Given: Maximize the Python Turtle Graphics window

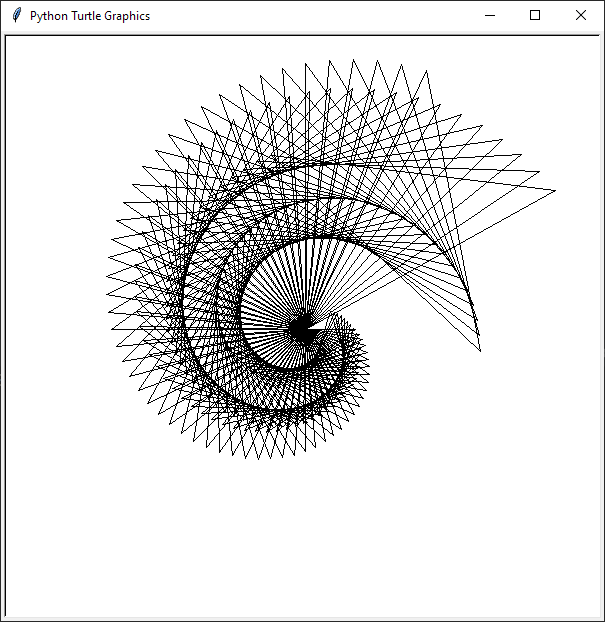Looking at the screenshot, I should pos(535,15).
